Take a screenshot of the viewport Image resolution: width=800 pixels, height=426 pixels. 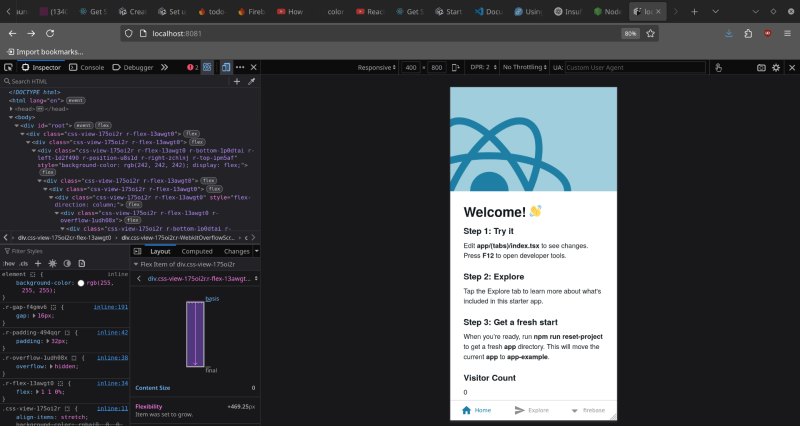click(x=761, y=67)
